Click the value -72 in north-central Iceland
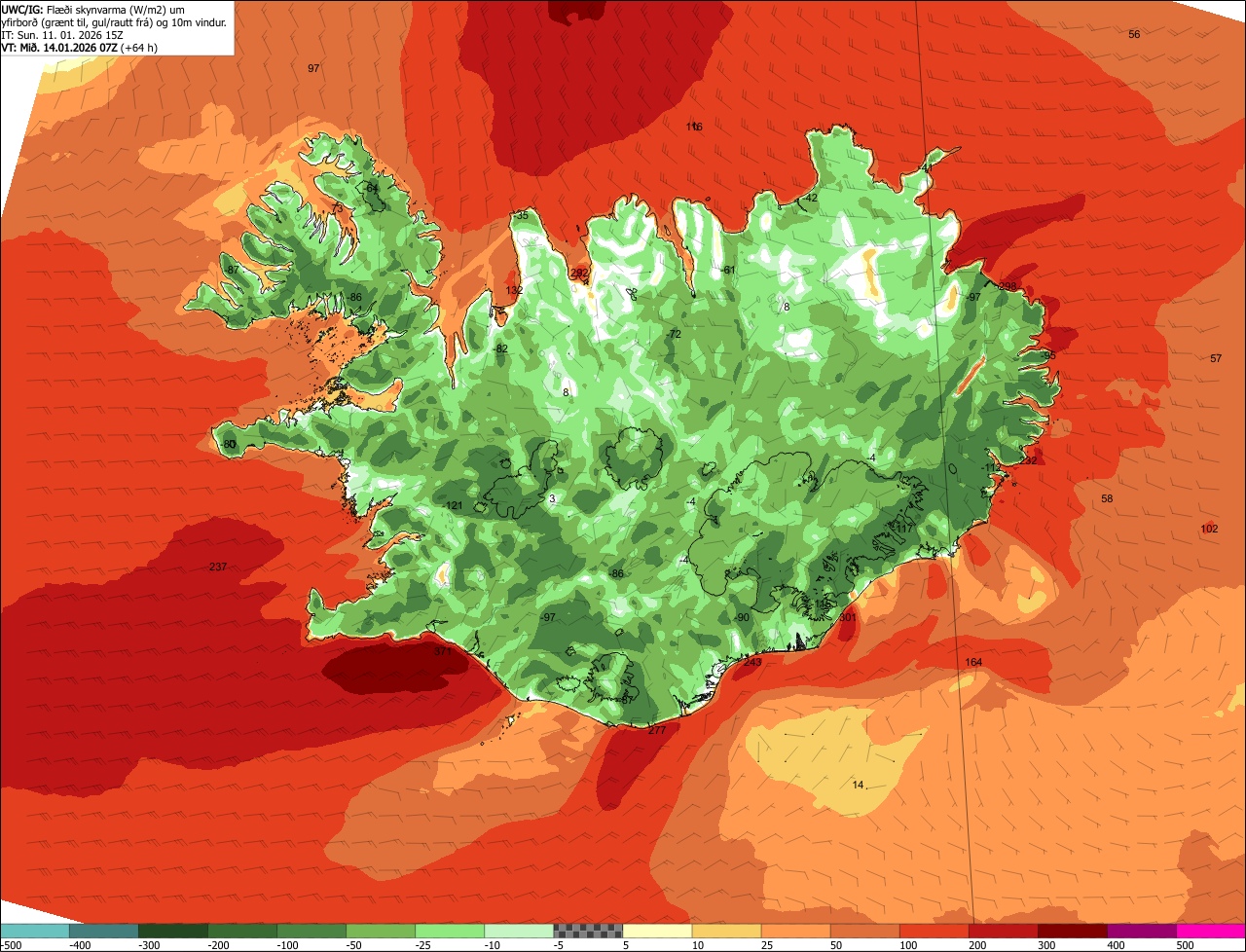Viewport: 1246px width, 952px height. tap(674, 334)
